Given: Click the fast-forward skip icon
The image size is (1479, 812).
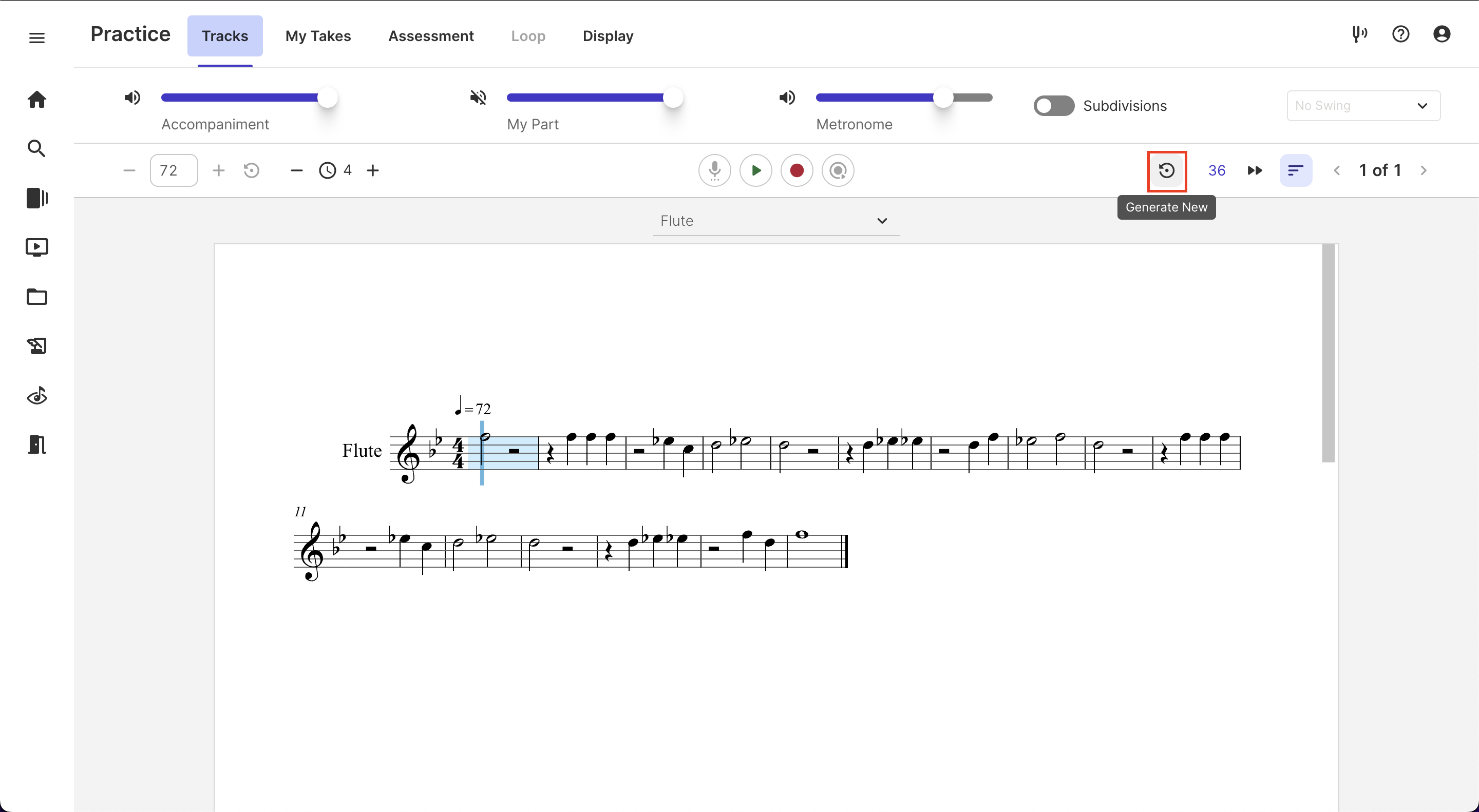Looking at the screenshot, I should click(1255, 170).
